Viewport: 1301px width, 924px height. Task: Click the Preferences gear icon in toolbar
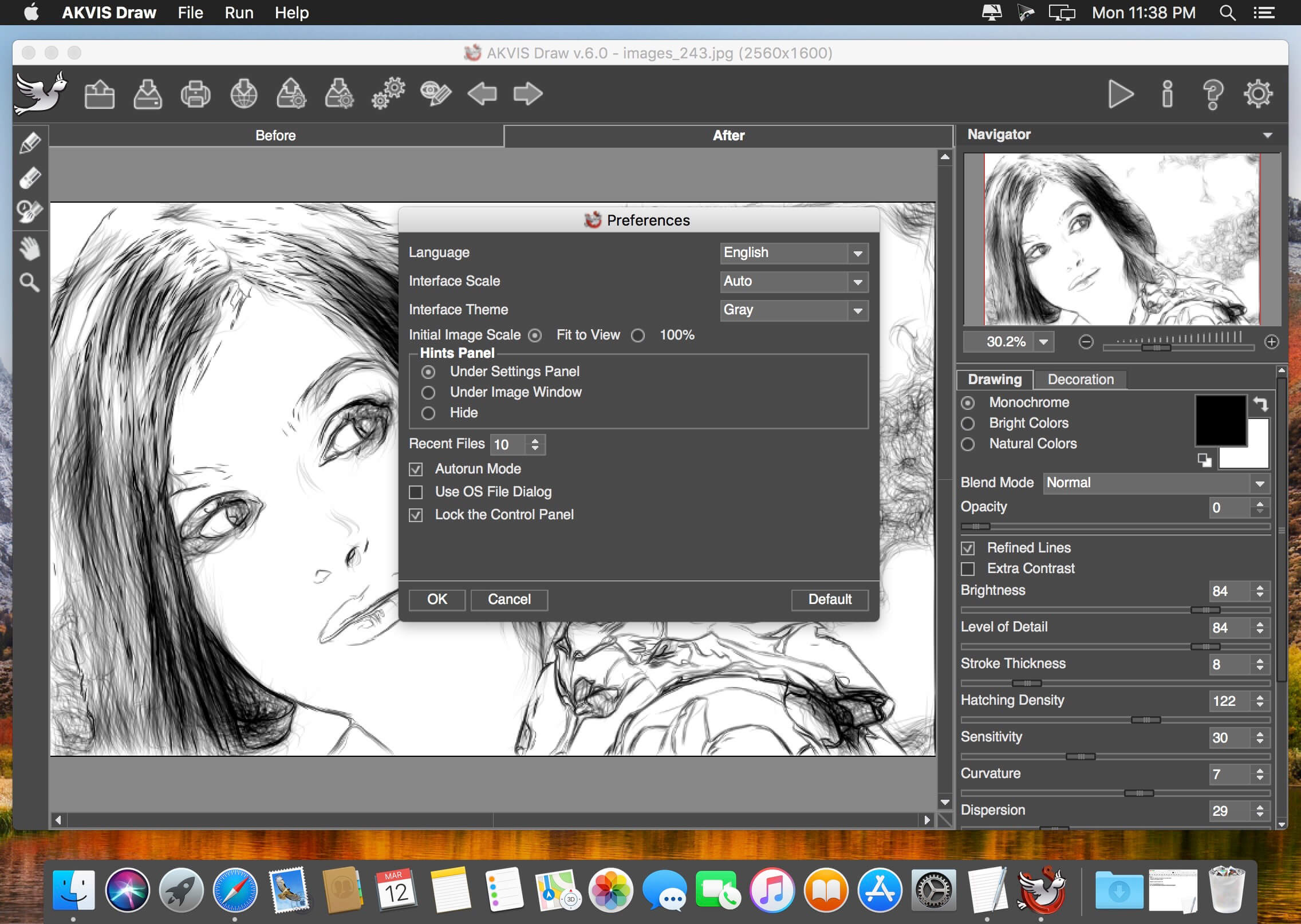(x=1258, y=94)
